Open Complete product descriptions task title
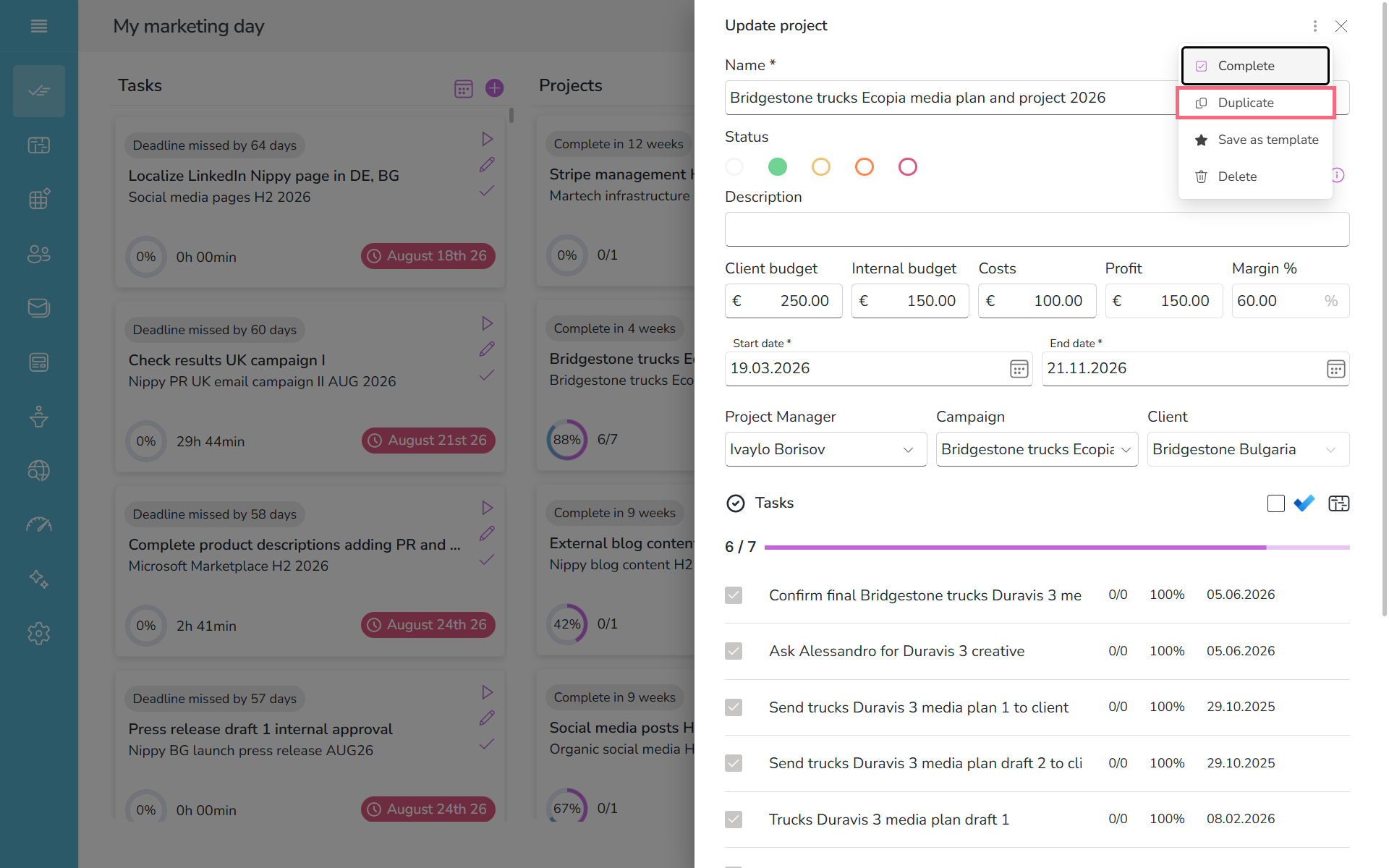Screen dimensions: 1389x868 (294, 545)
